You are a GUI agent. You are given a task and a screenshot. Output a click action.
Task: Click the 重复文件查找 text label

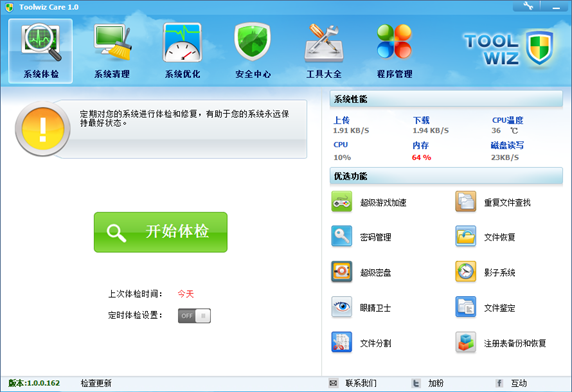tap(507, 202)
